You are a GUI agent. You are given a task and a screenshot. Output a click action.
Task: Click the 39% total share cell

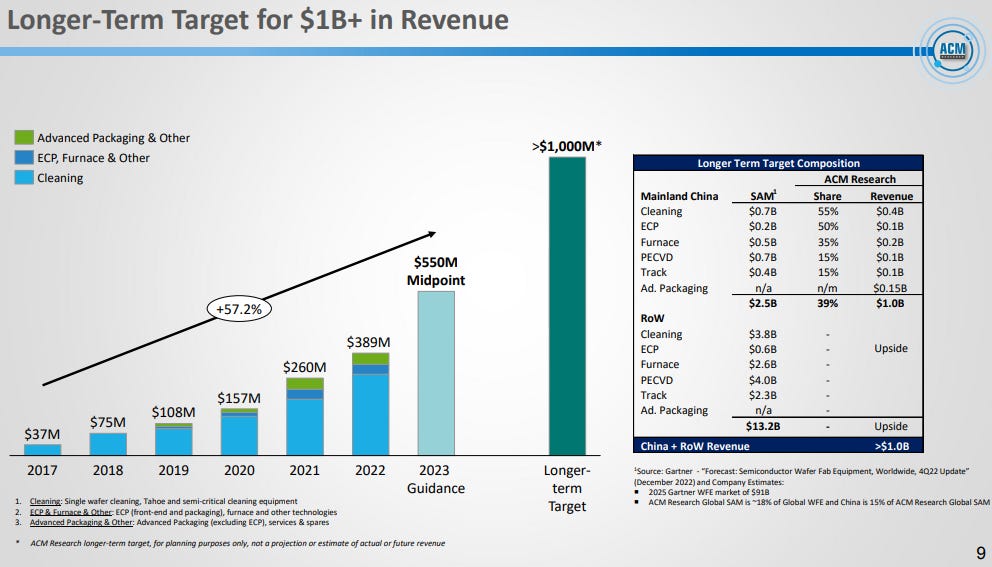pyautogui.click(x=828, y=304)
